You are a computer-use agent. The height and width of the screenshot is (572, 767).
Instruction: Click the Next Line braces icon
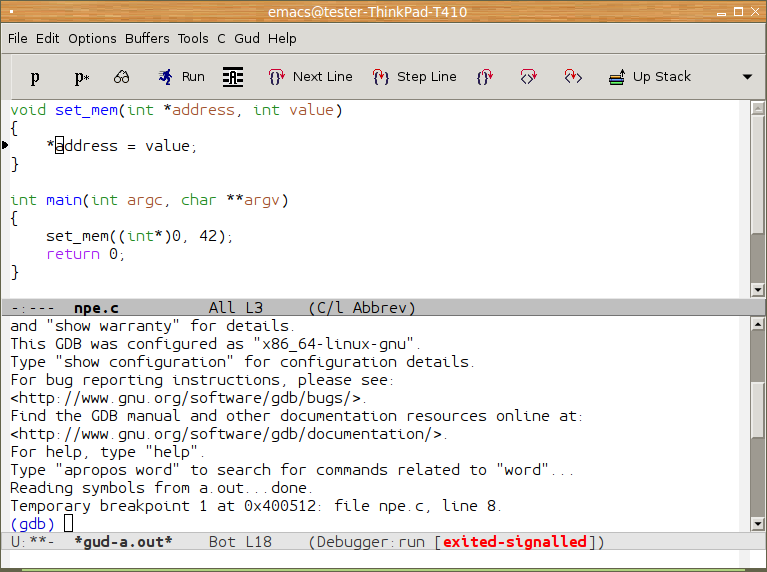point(276,77)
